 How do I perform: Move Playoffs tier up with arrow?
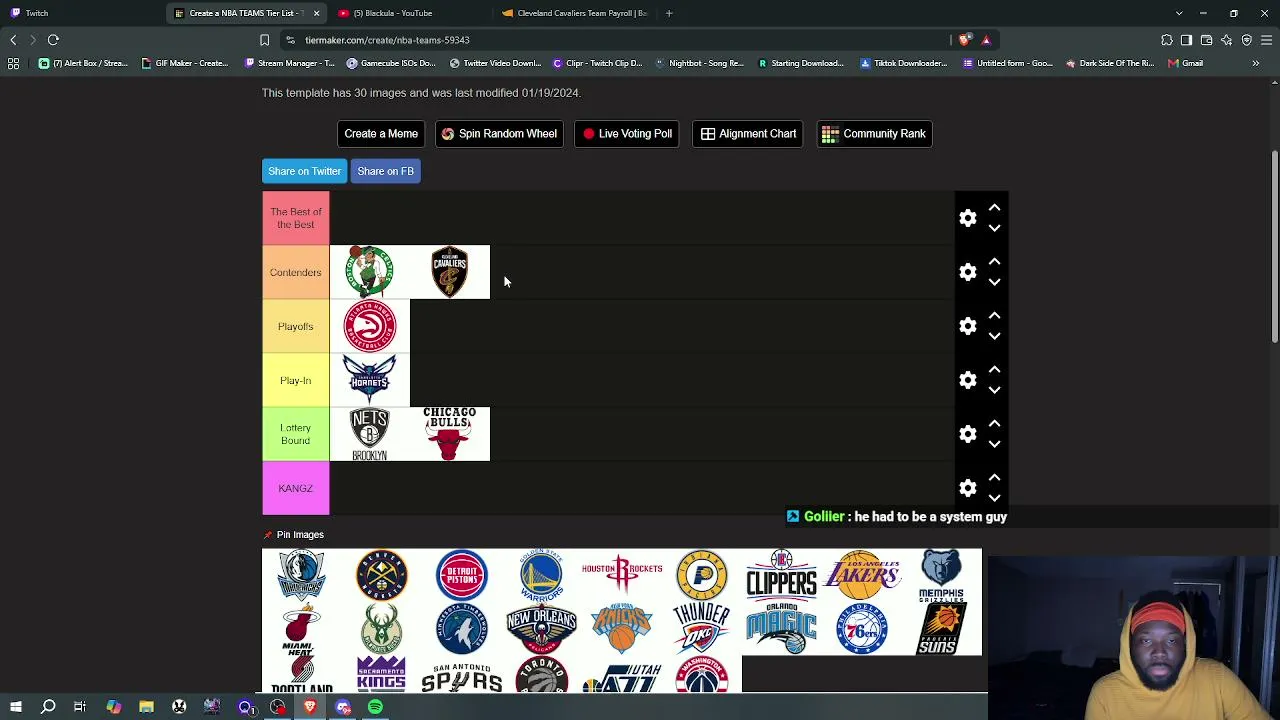[x=994, y=316]
